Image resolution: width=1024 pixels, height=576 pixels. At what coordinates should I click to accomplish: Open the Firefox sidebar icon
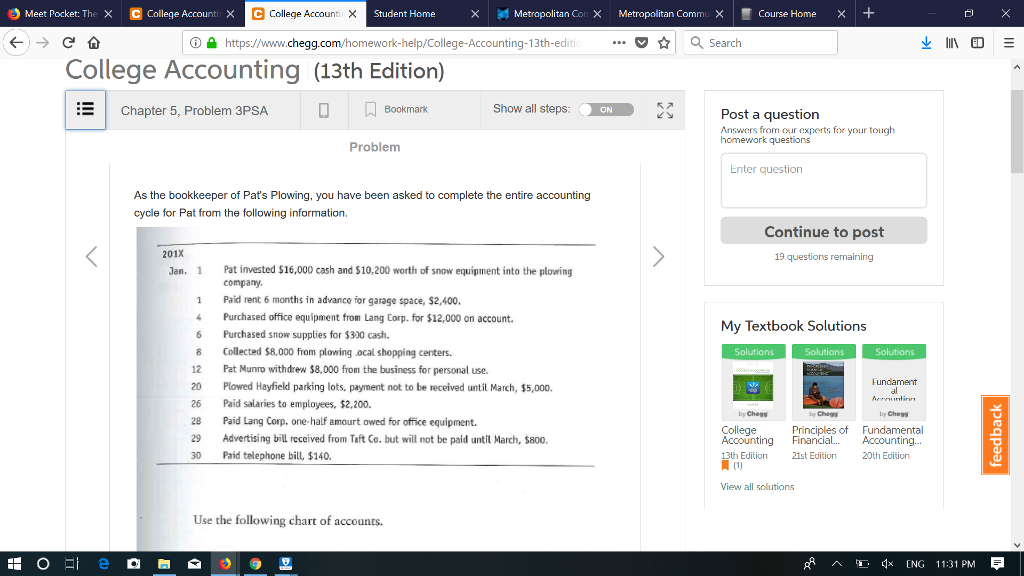point(976,42)
